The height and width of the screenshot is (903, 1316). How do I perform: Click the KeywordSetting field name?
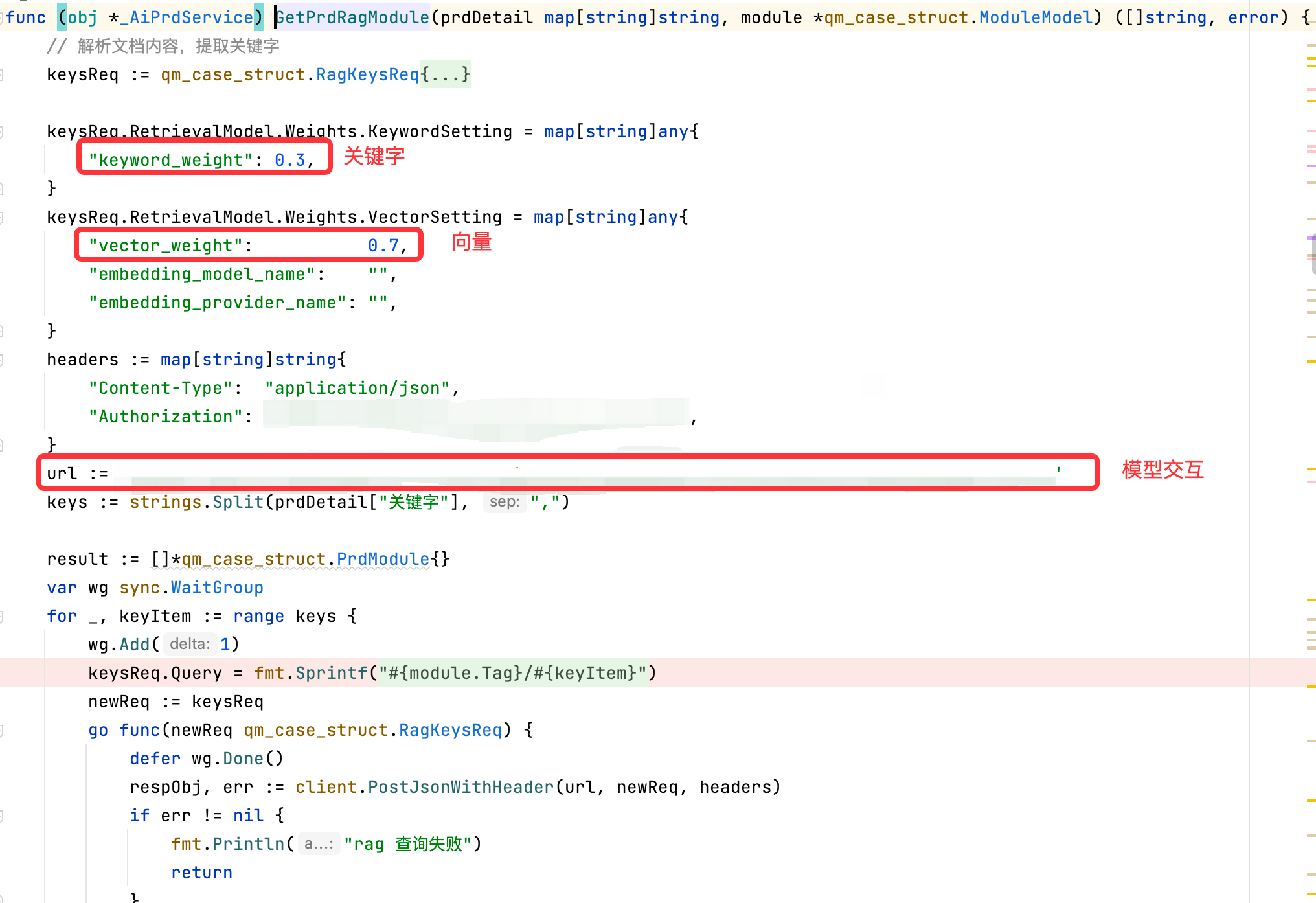(440, 131)
